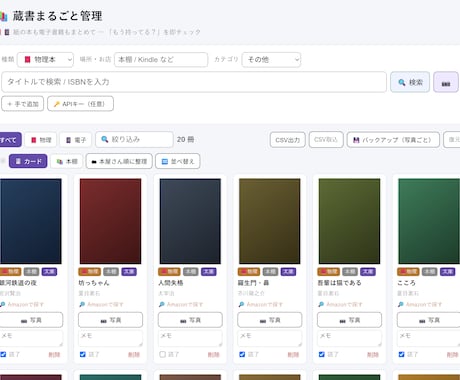Screen dimensions: 460x380
Task: Delete the 銀河鉄道の夜 book
Action: (x=54, y=355)
